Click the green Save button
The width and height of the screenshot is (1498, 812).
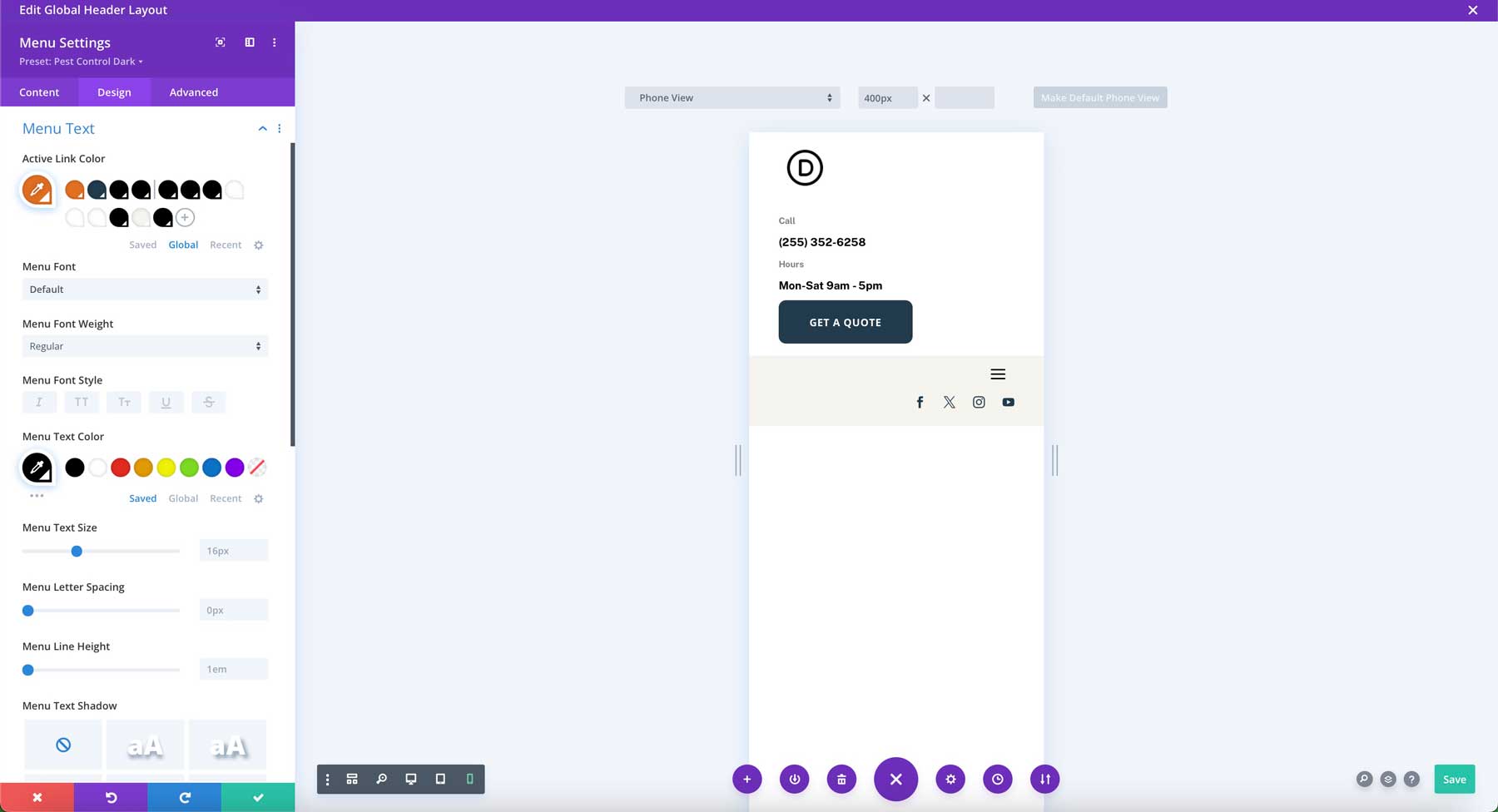tap(1454, 779)
